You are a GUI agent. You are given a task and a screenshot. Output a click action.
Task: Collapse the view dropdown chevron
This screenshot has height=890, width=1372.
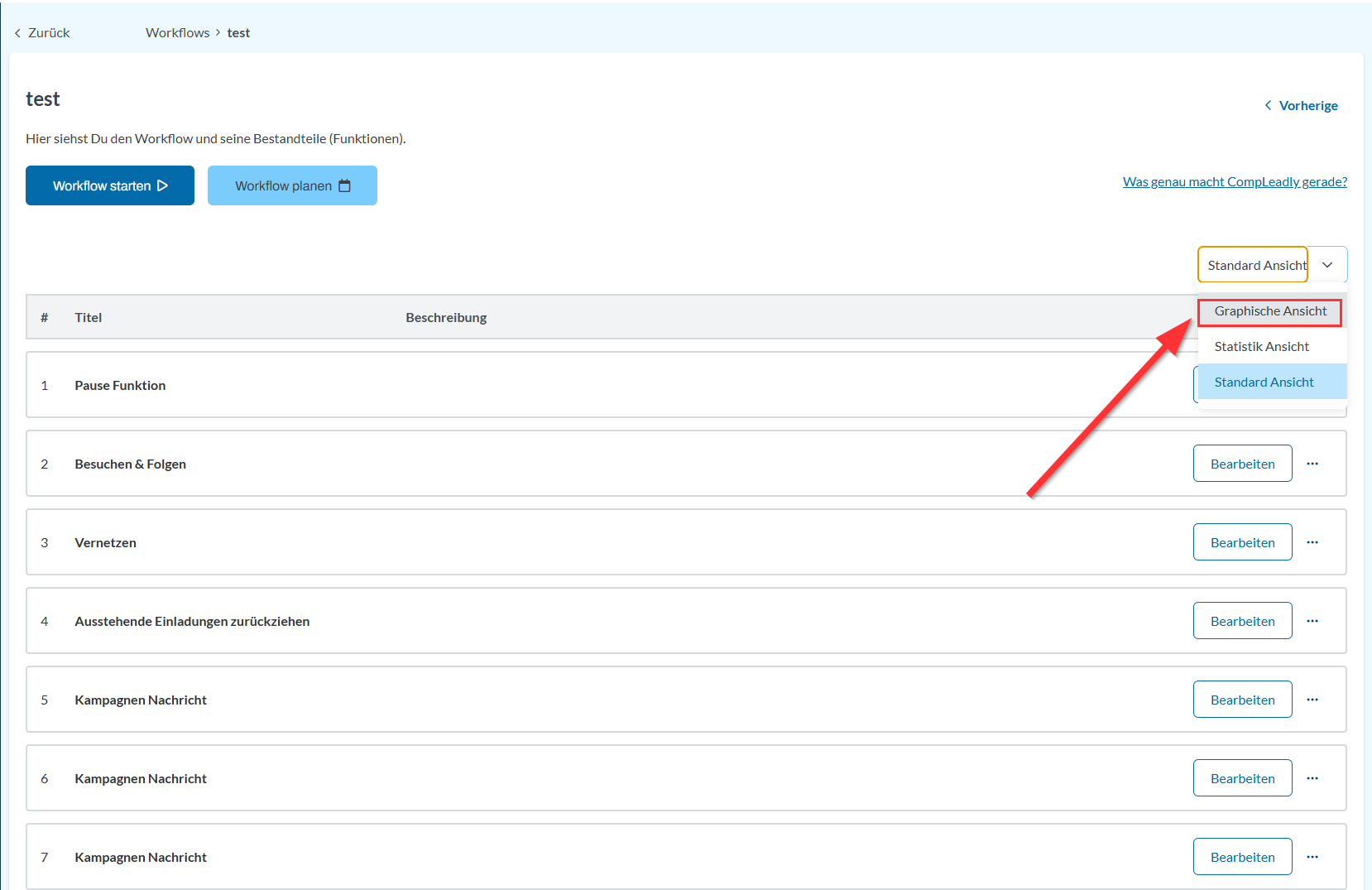pos(1327,265)
